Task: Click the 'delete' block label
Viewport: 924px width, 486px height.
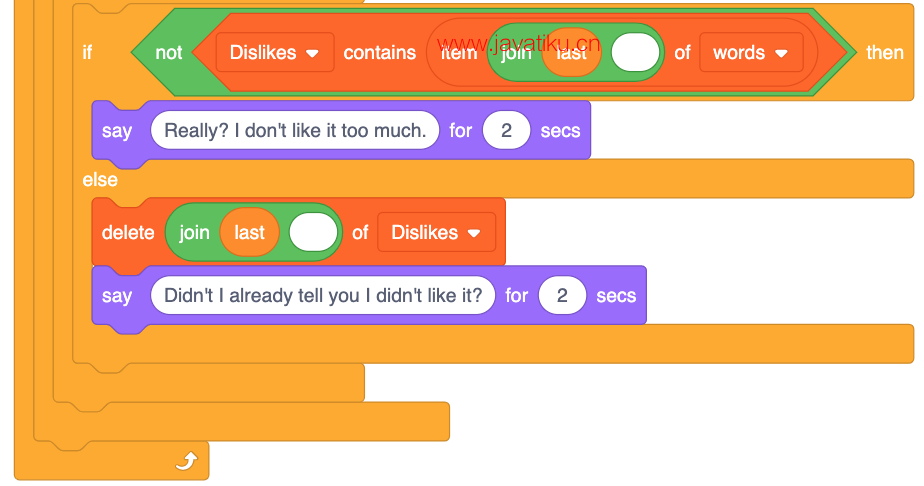Action: (x=128, y=233)
